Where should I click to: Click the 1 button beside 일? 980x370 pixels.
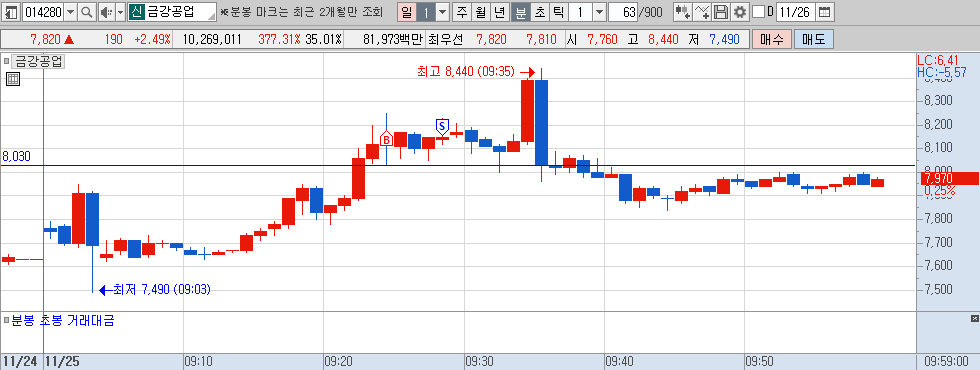[426, 11]
